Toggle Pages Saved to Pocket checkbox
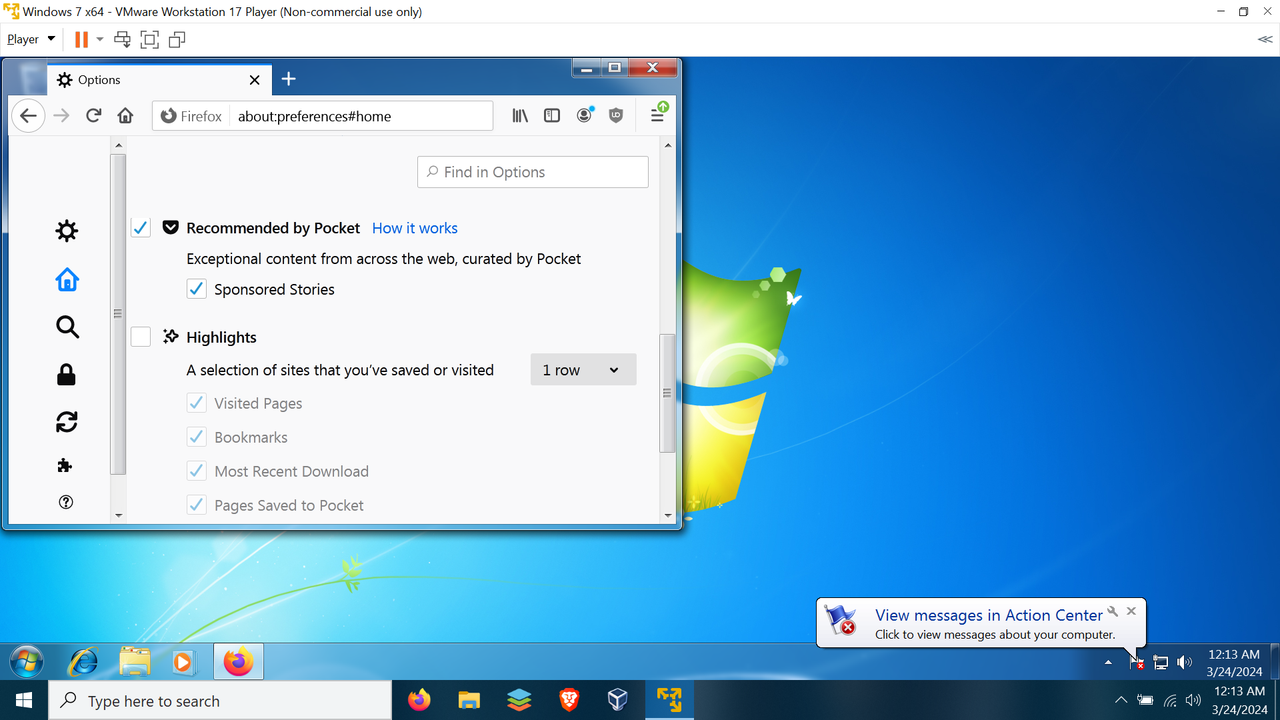The height and width of the screenshot is (720, 1280). coord(197,505)
